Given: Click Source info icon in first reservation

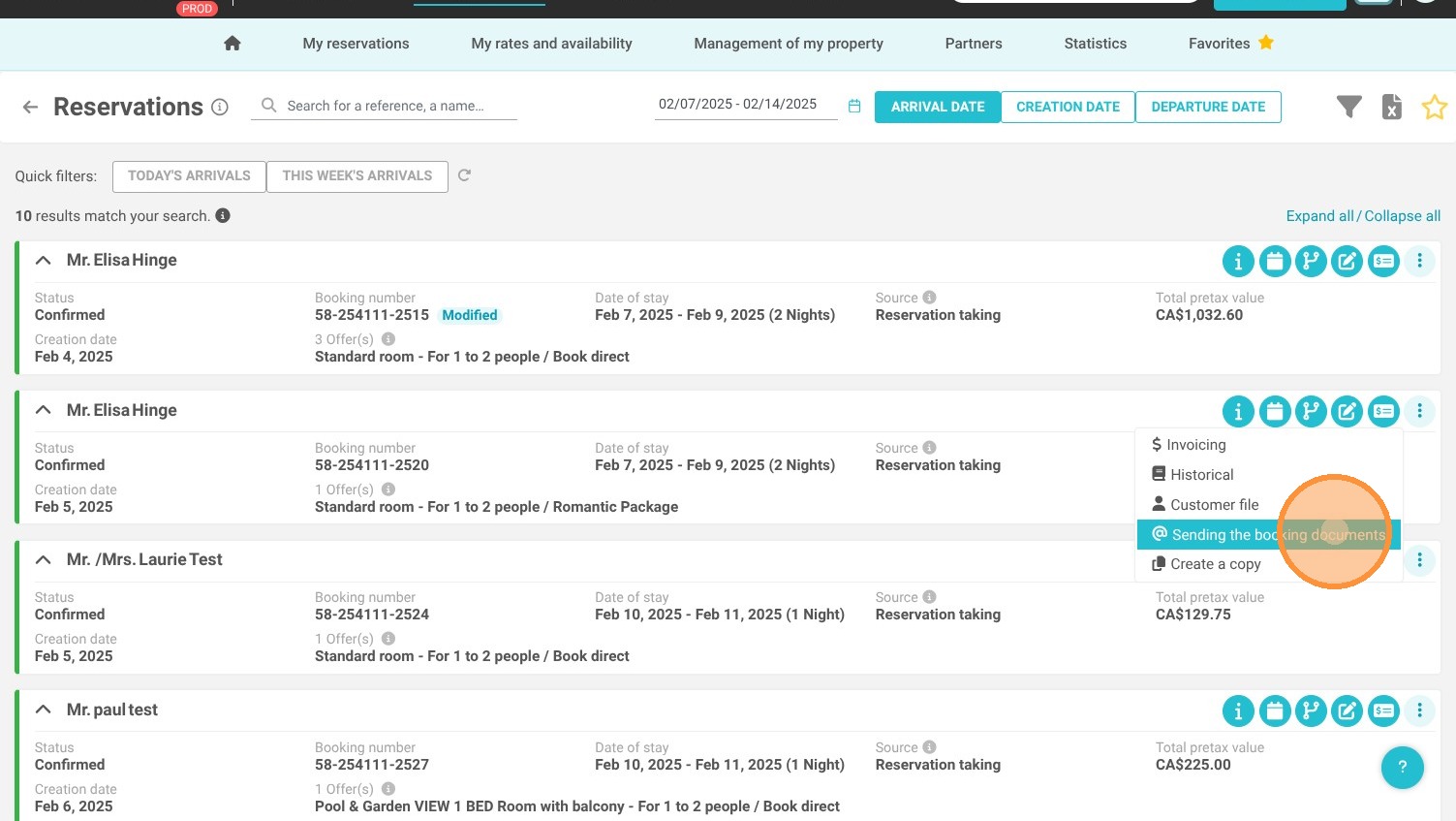Looking at the screenshot, I should pyautogui.click(x=929, y=298).
